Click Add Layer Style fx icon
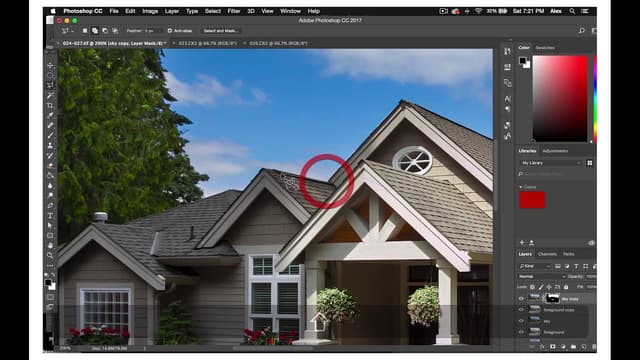The height and width of the screenshot is (360, 640). [542, 347]
